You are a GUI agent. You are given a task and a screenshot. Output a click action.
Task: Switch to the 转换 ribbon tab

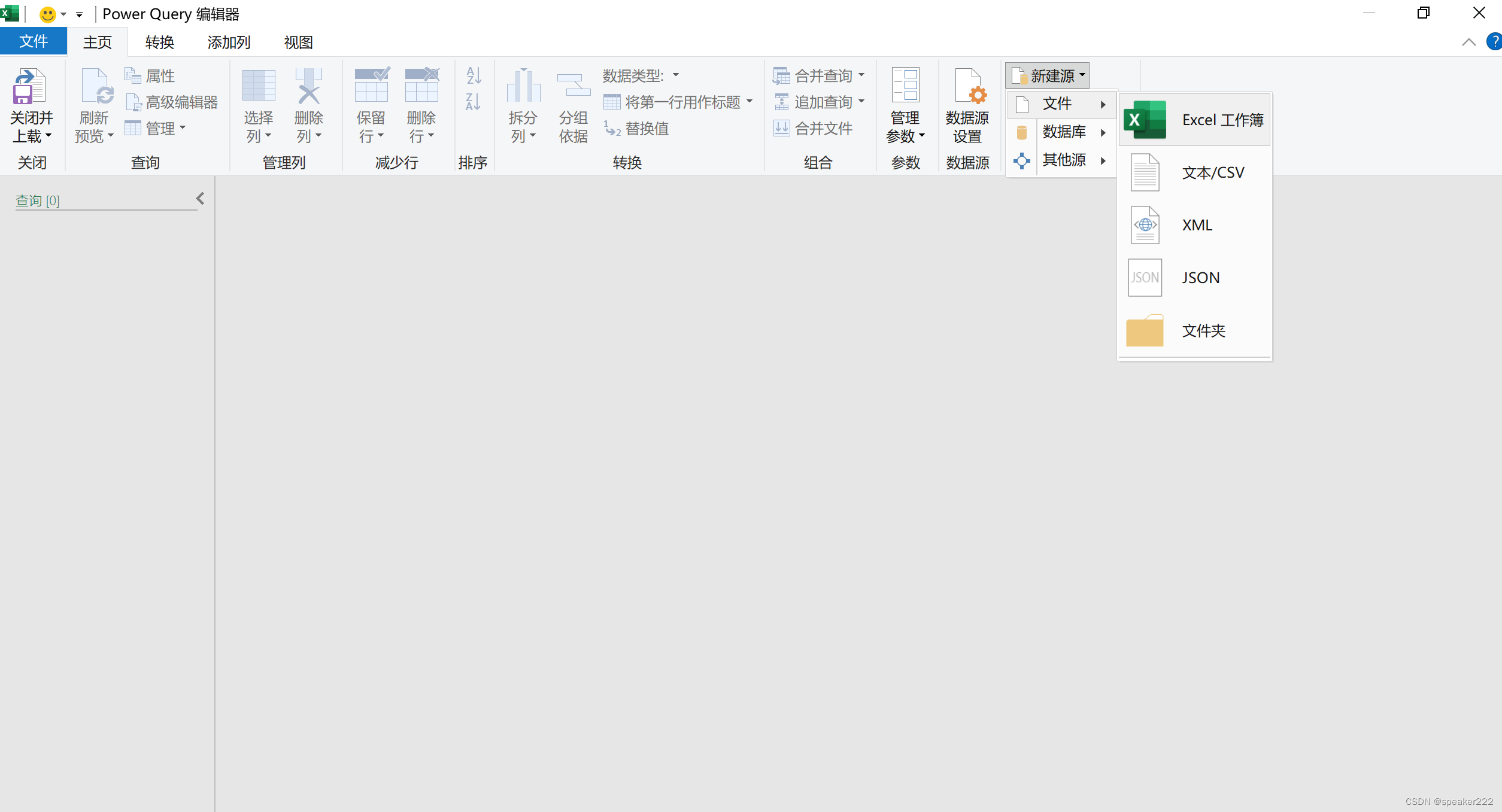tap(159, 42)
